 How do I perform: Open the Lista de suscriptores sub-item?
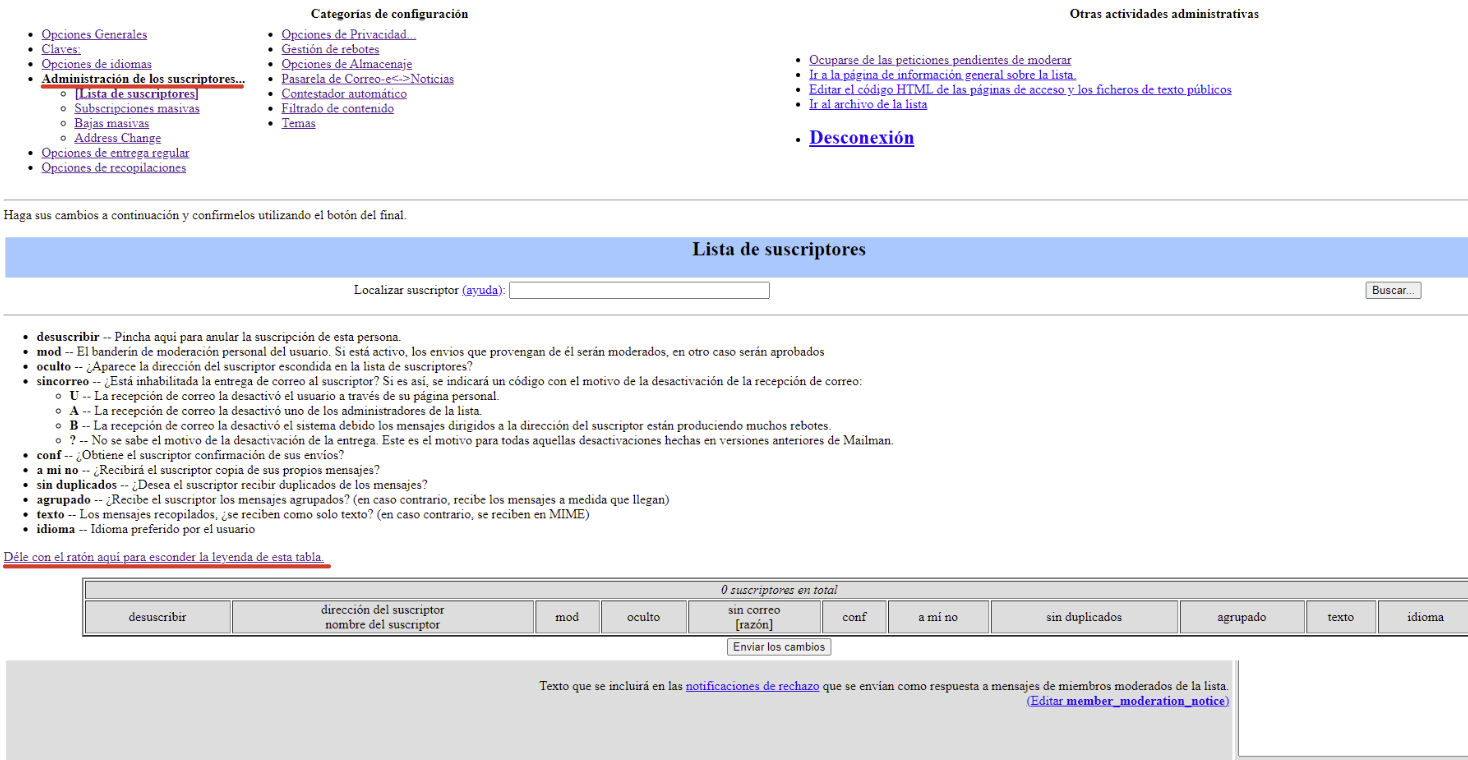point(136,94)
